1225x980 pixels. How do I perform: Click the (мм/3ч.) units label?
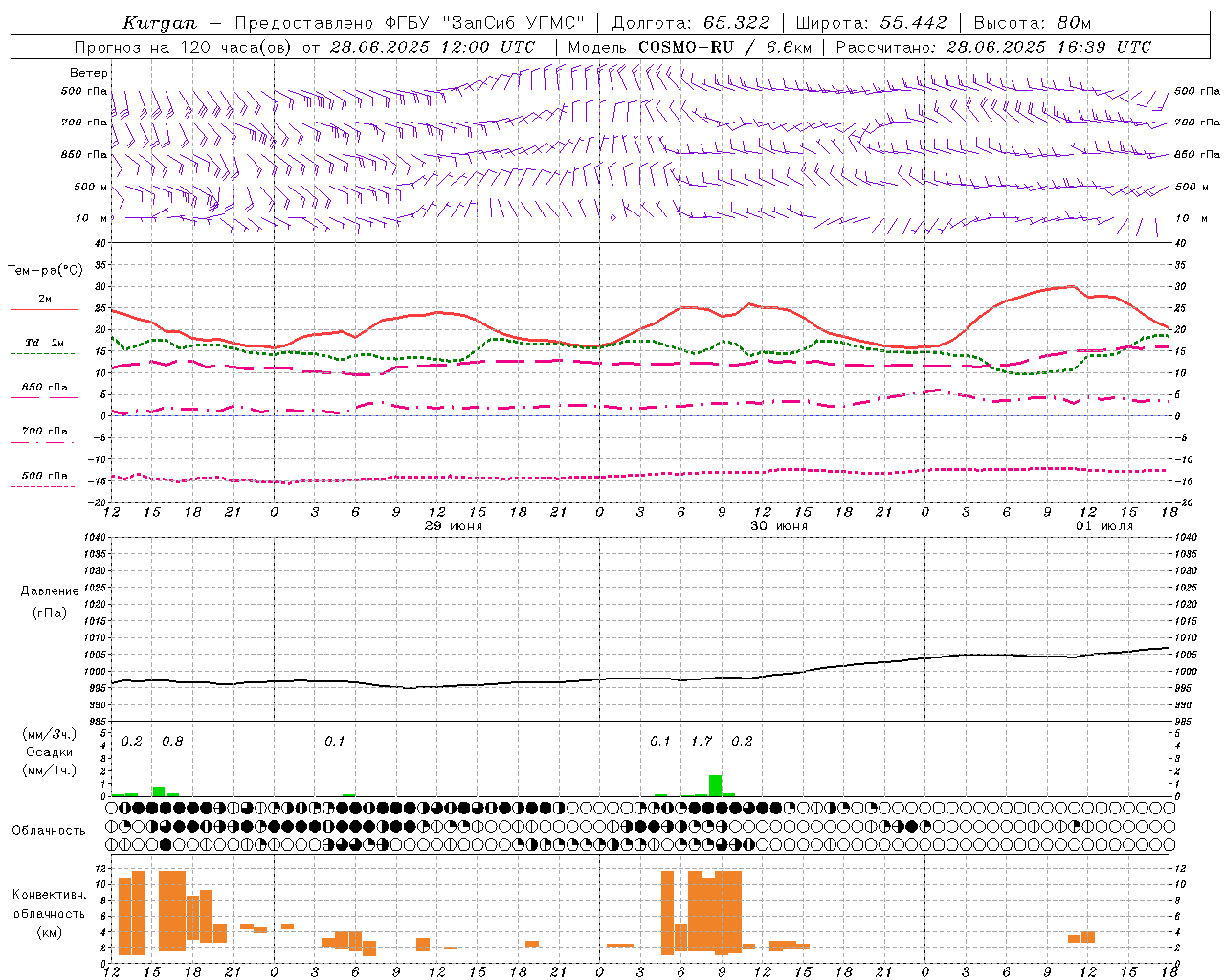click(50, 734)
